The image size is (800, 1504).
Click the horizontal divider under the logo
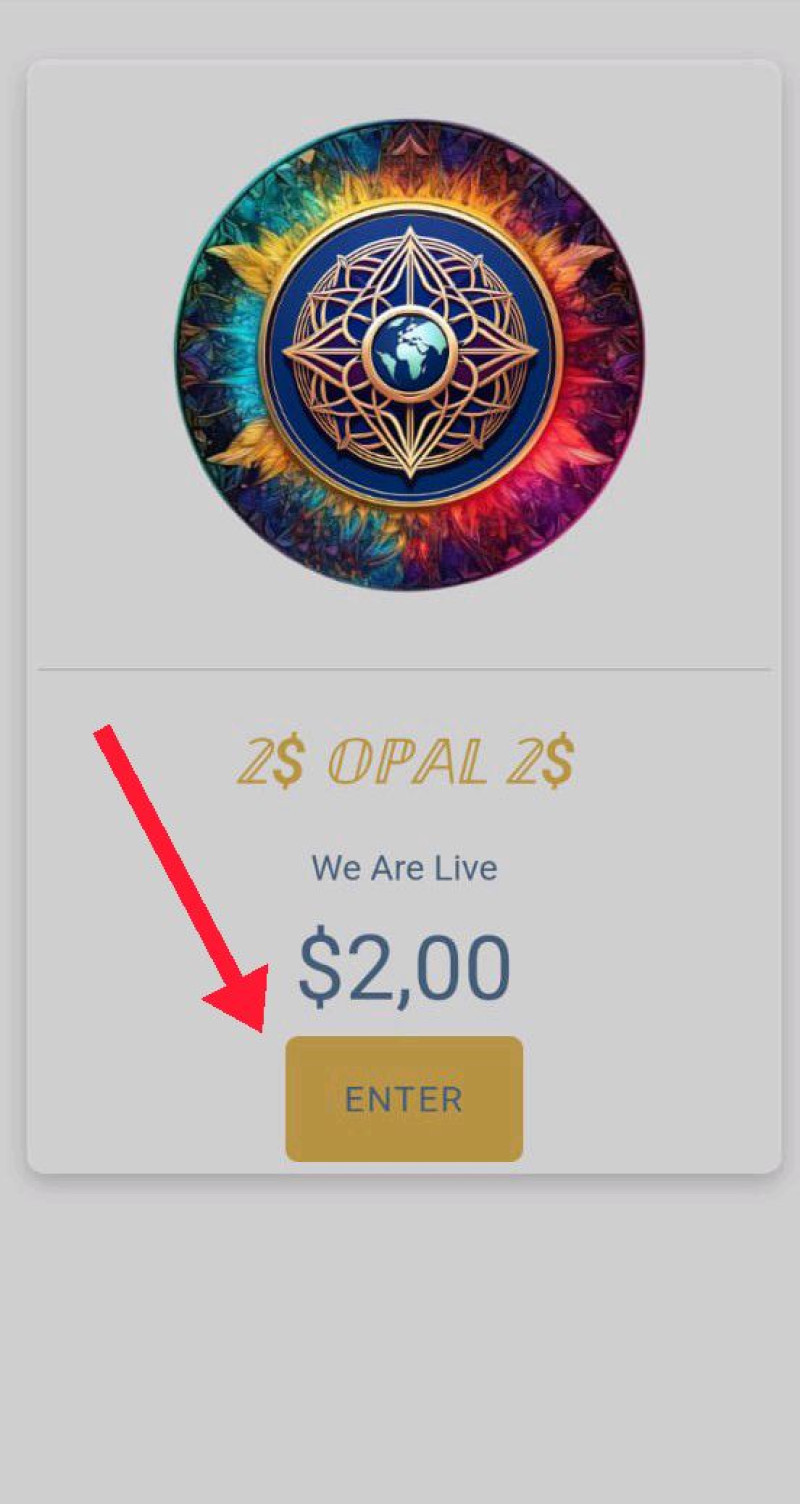(404, 668)
